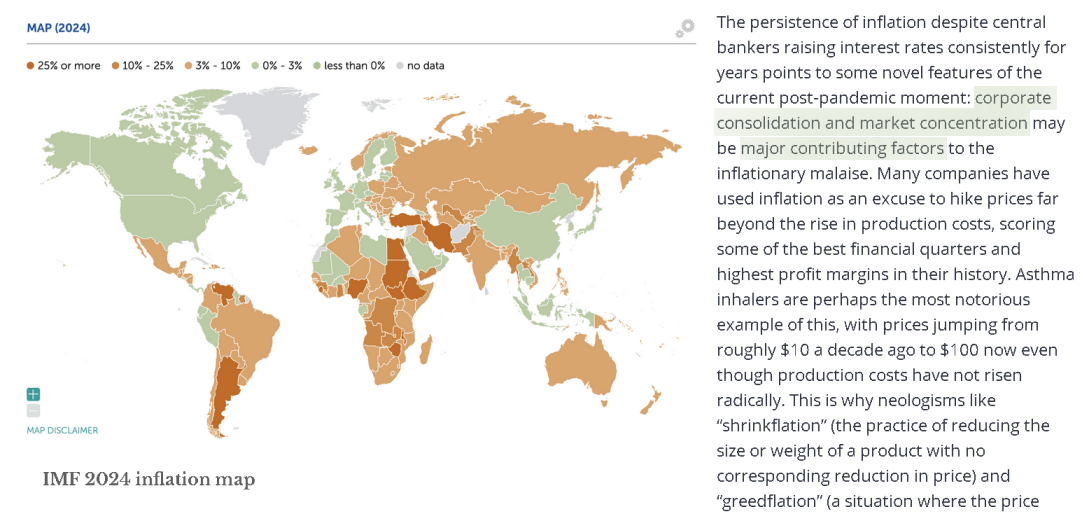Open the MAP DISCLAIMER link

click(62, 430)
